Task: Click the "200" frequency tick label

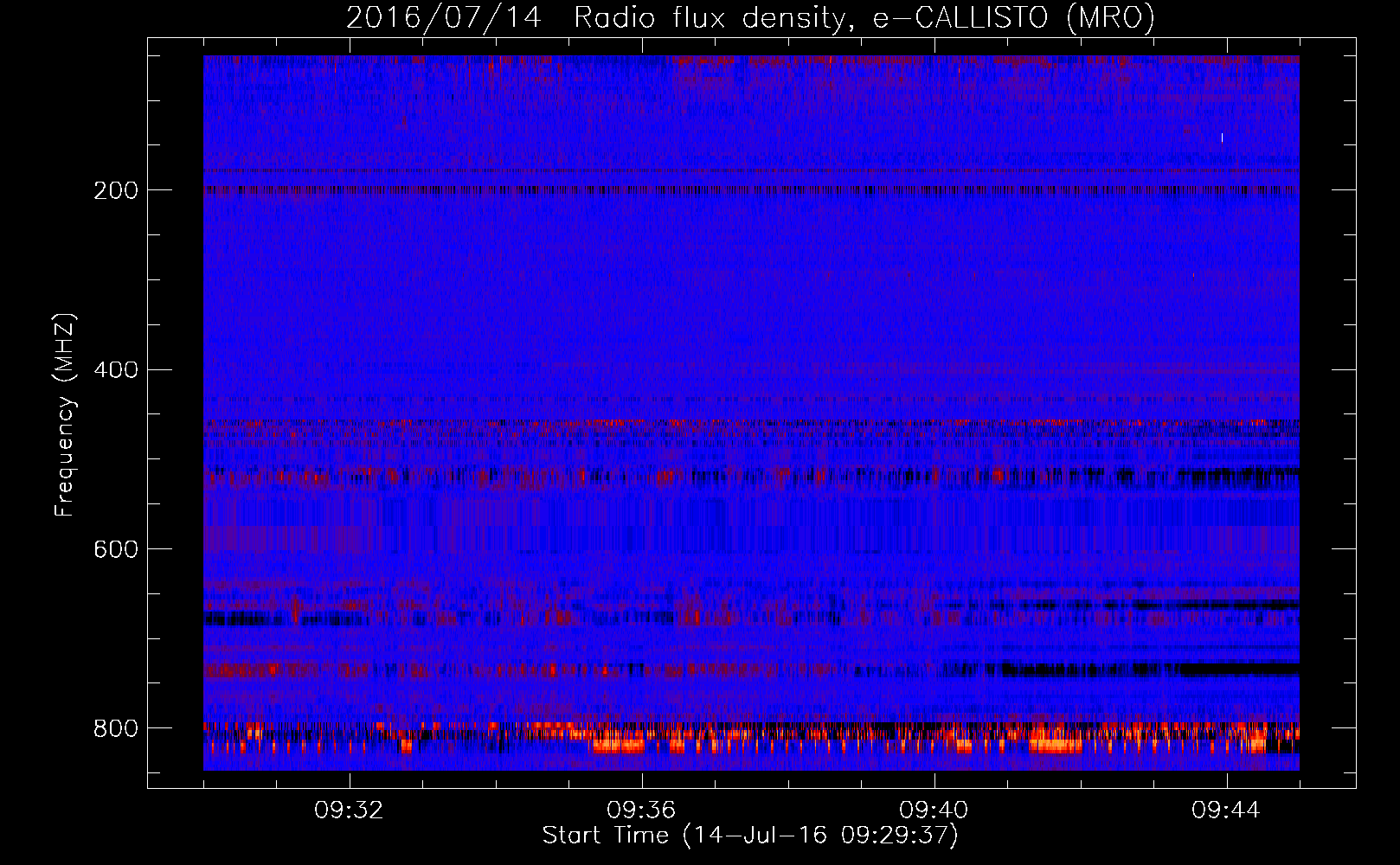Action: 115,190
